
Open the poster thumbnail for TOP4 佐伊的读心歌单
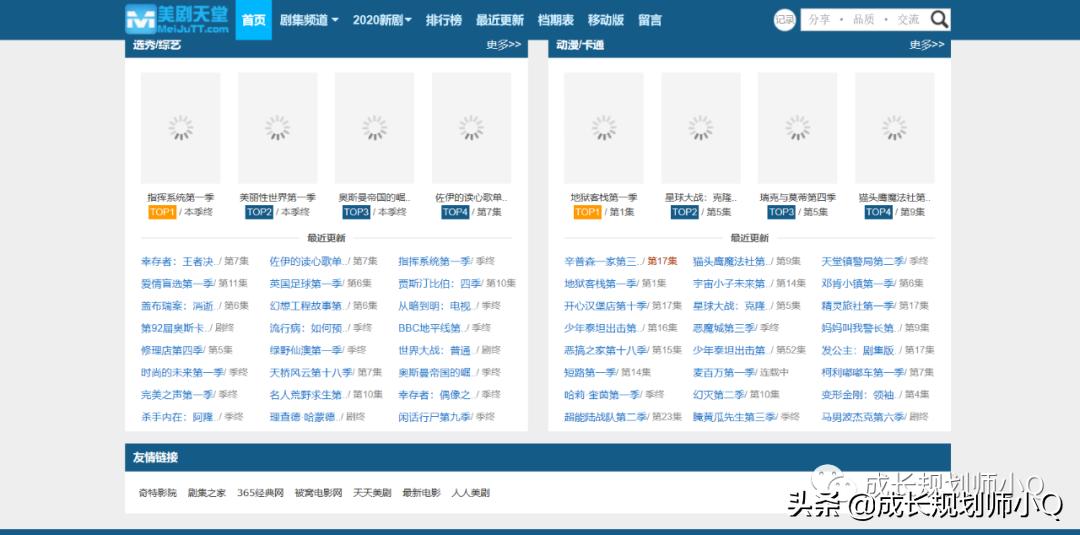click(472, 128)
